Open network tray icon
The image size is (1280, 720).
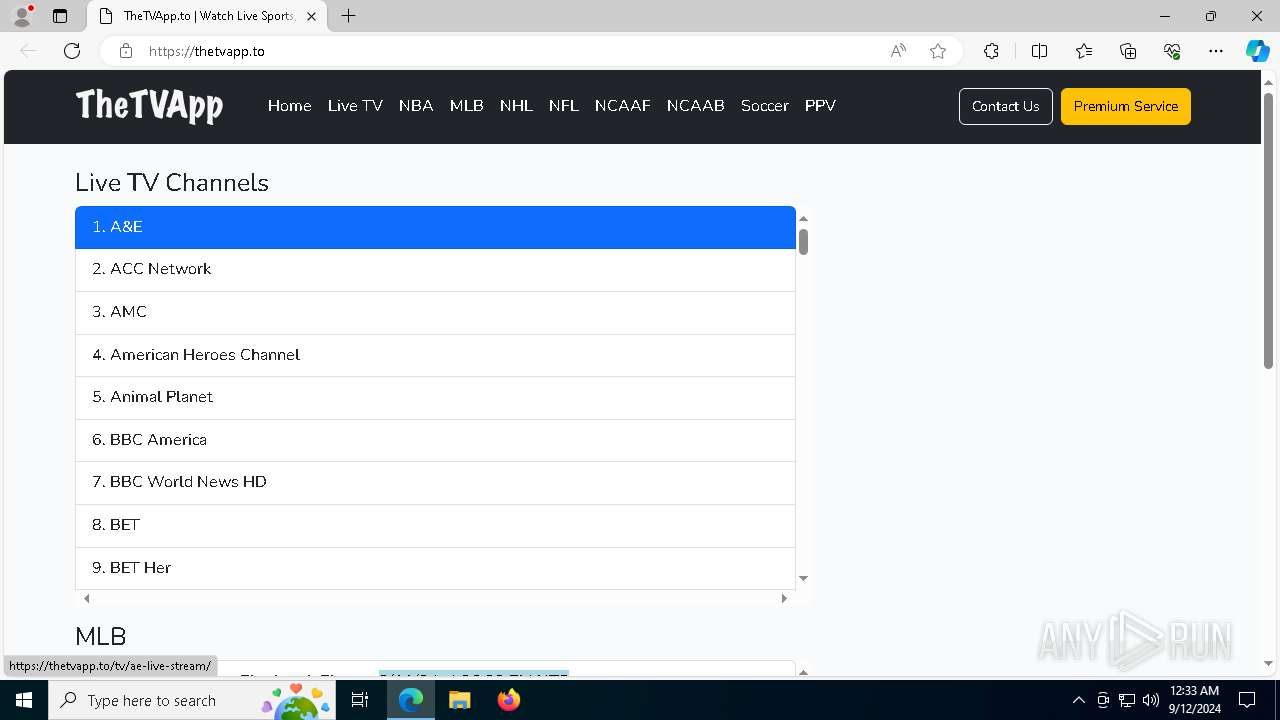coord(1127,700)
